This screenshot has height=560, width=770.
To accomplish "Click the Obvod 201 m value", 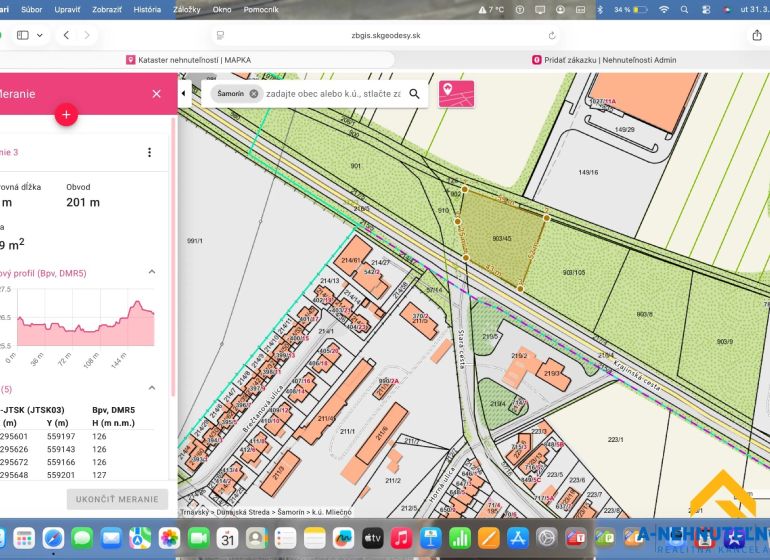I will tap(83, 202).
